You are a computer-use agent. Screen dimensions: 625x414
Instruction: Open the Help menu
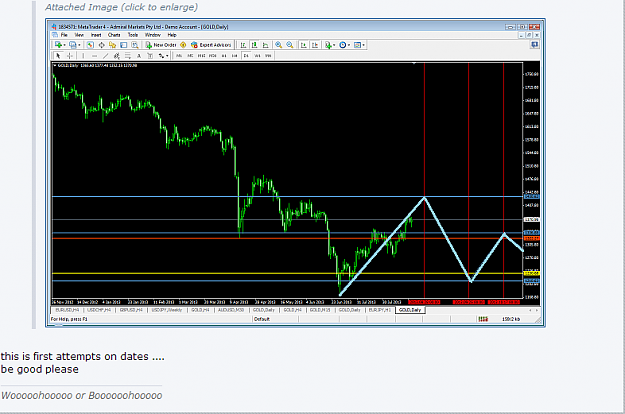172,35
